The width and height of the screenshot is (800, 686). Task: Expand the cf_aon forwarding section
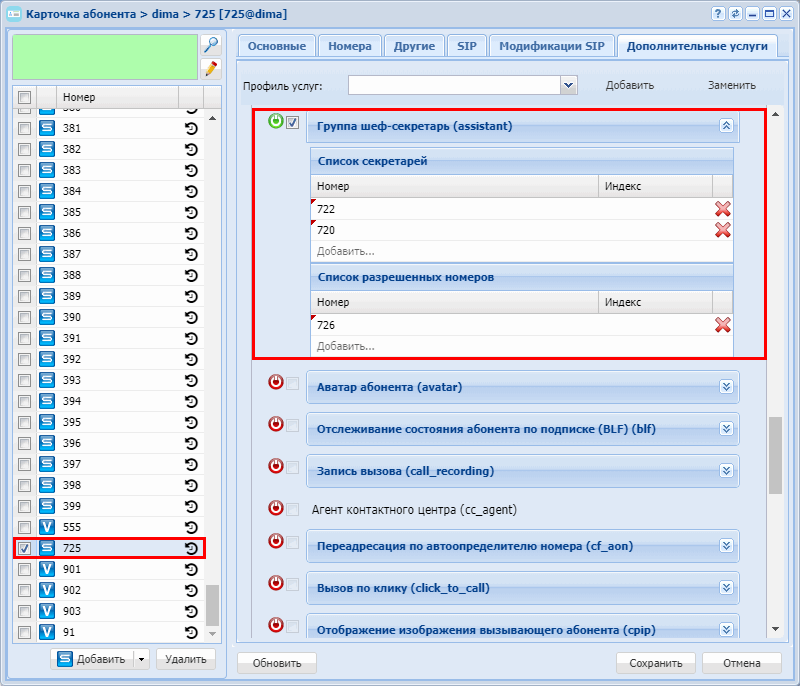coord(726,546)
